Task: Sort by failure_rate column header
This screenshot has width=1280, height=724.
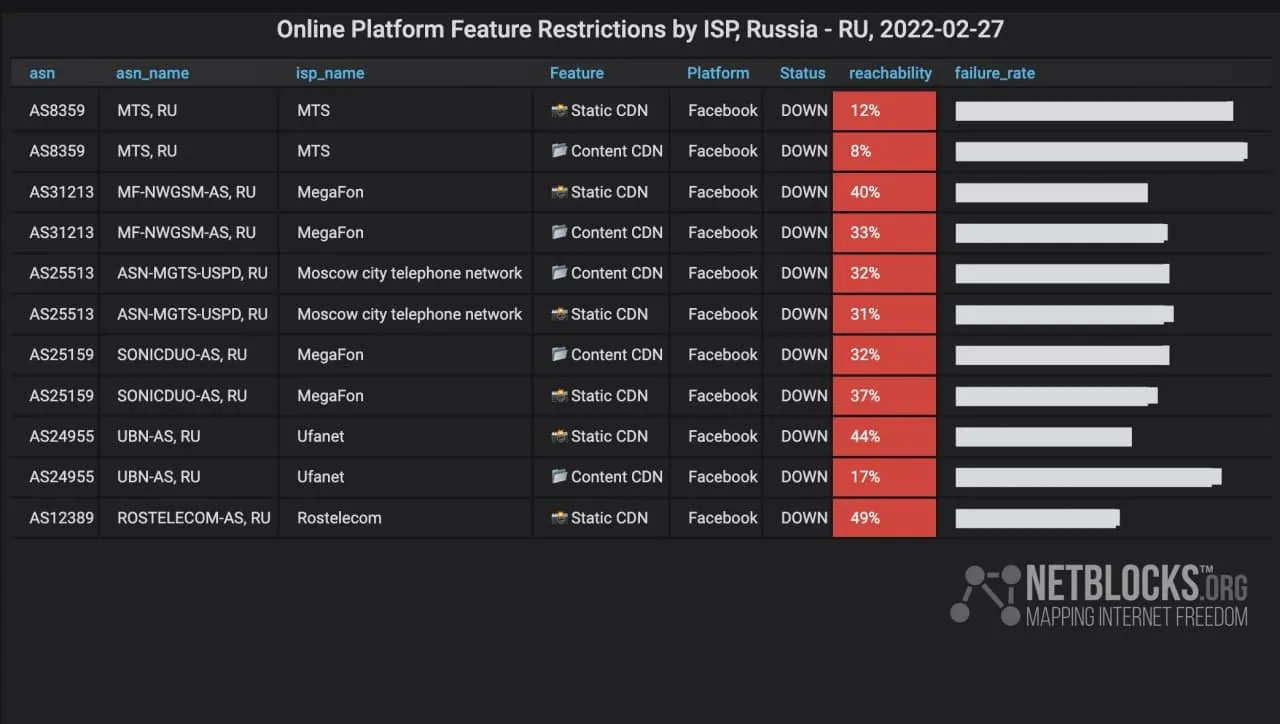Action: (994, 73)
